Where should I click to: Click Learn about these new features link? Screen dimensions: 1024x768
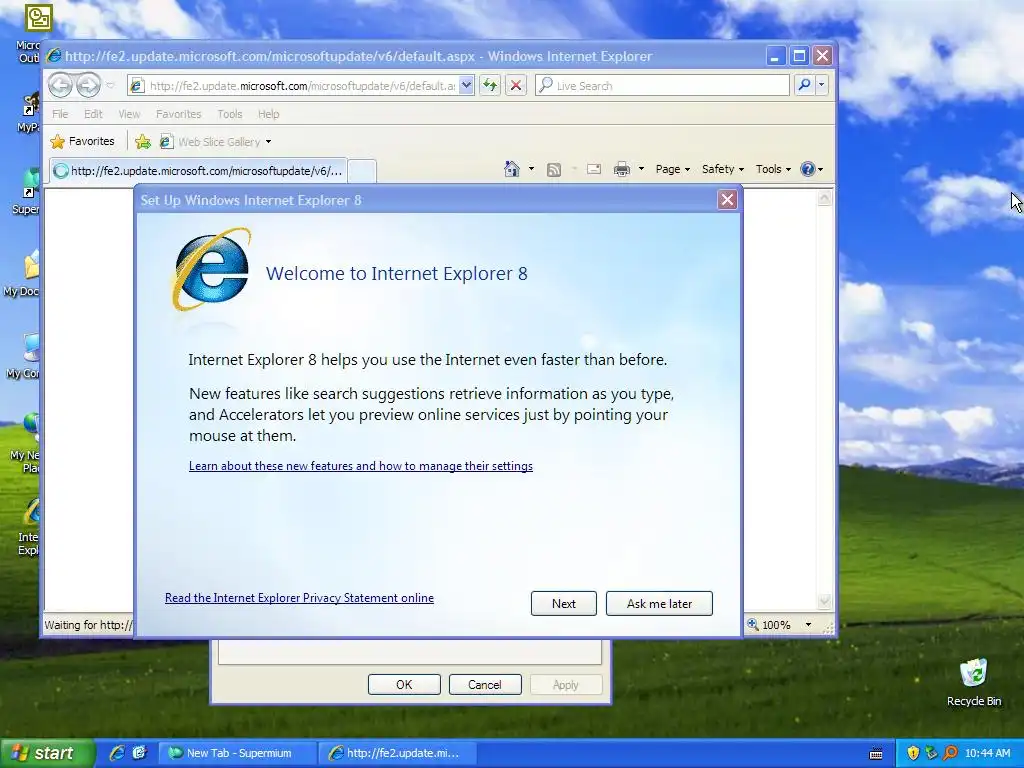tap(360, 466)
